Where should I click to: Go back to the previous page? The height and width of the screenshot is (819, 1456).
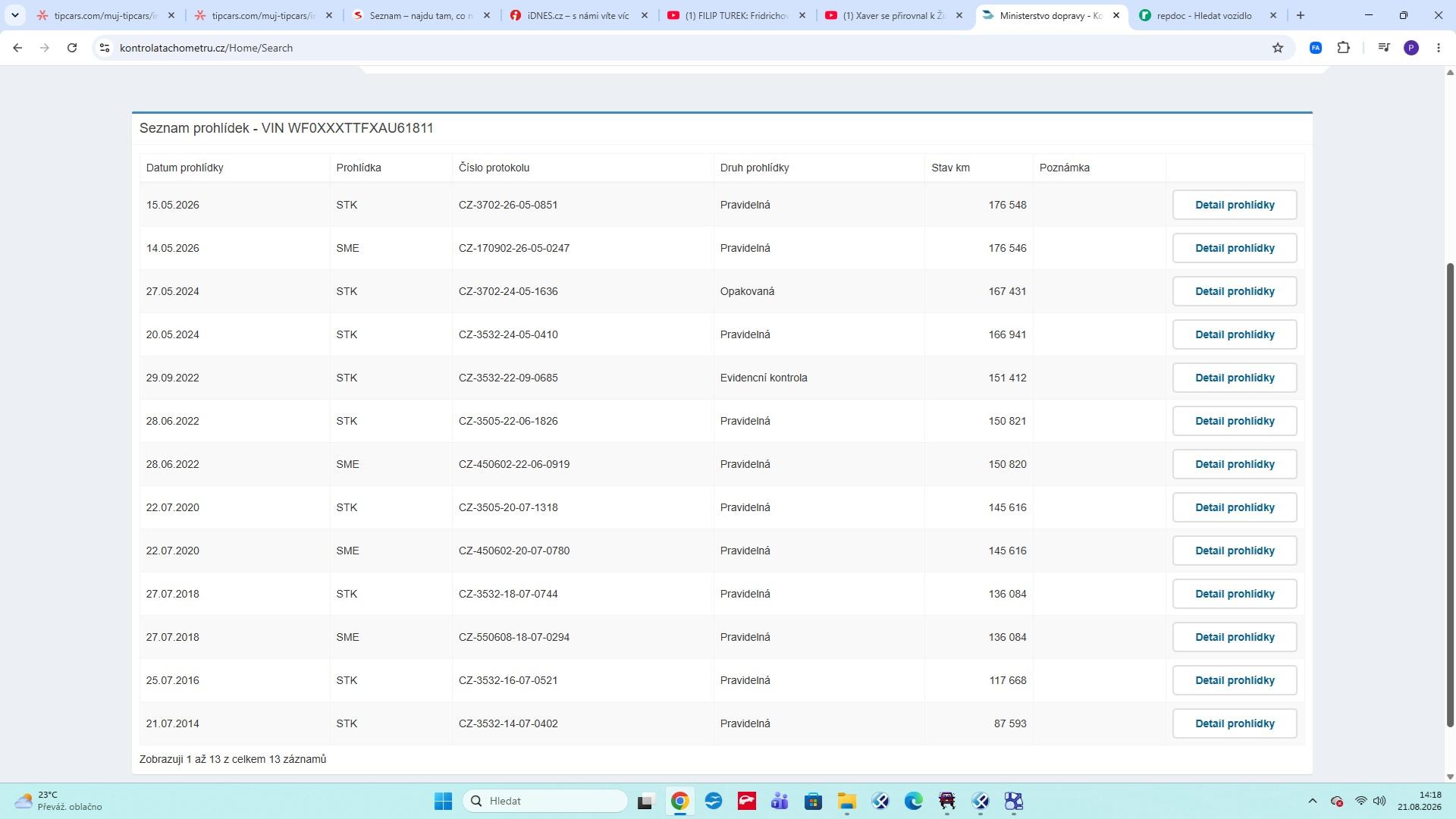pos(17,48)
